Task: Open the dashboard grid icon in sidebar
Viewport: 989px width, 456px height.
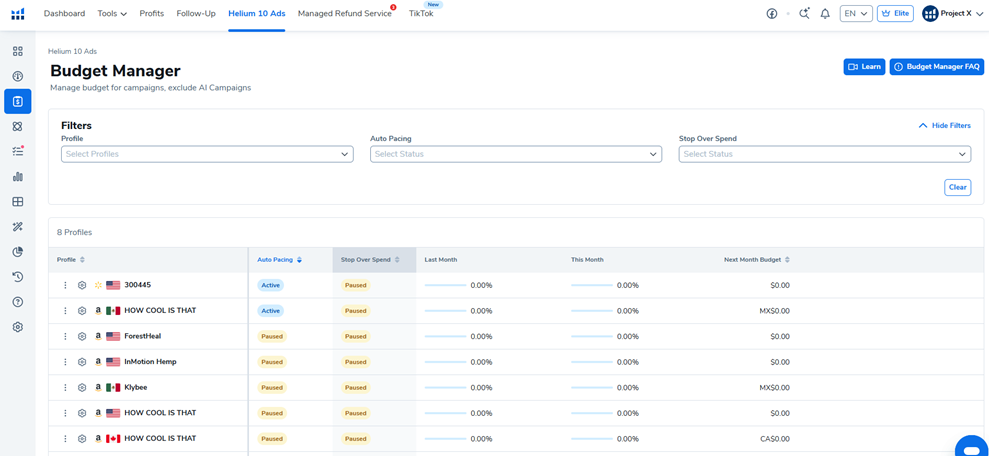Action: (17, 51)
